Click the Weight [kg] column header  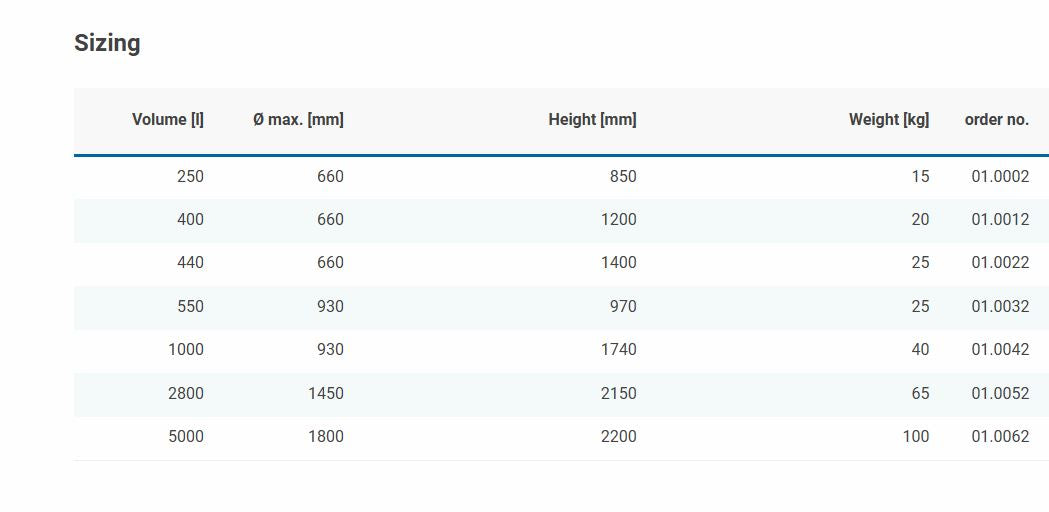tap(888, 120)
